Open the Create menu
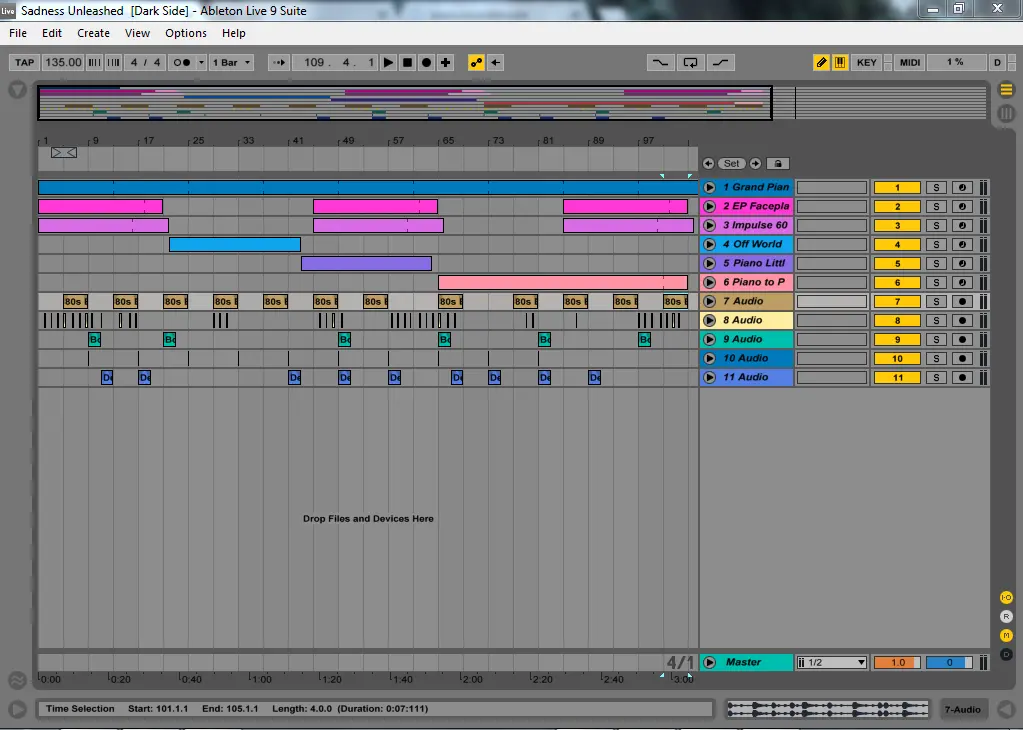This screenshot has width=1023, height=730. pyautogui.click(x=94, y=33)
